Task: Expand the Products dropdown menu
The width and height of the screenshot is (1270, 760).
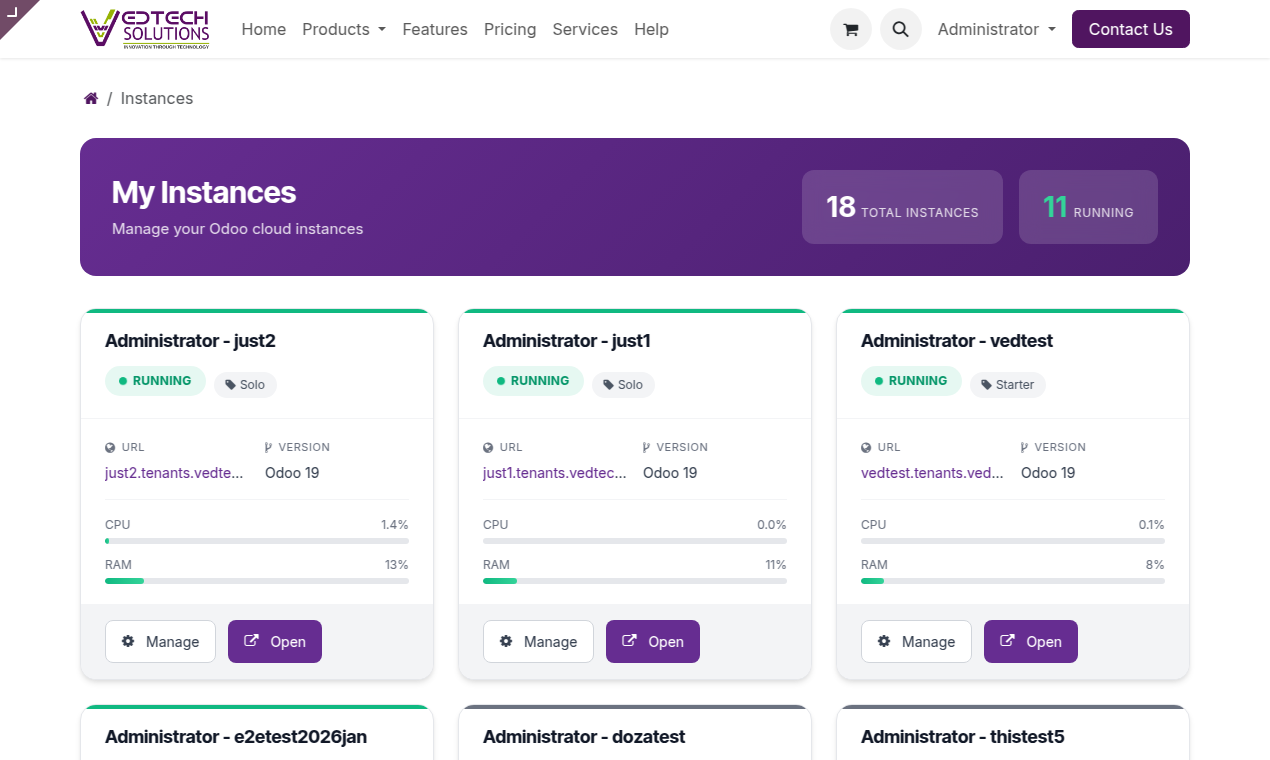Action: (344, 29)
